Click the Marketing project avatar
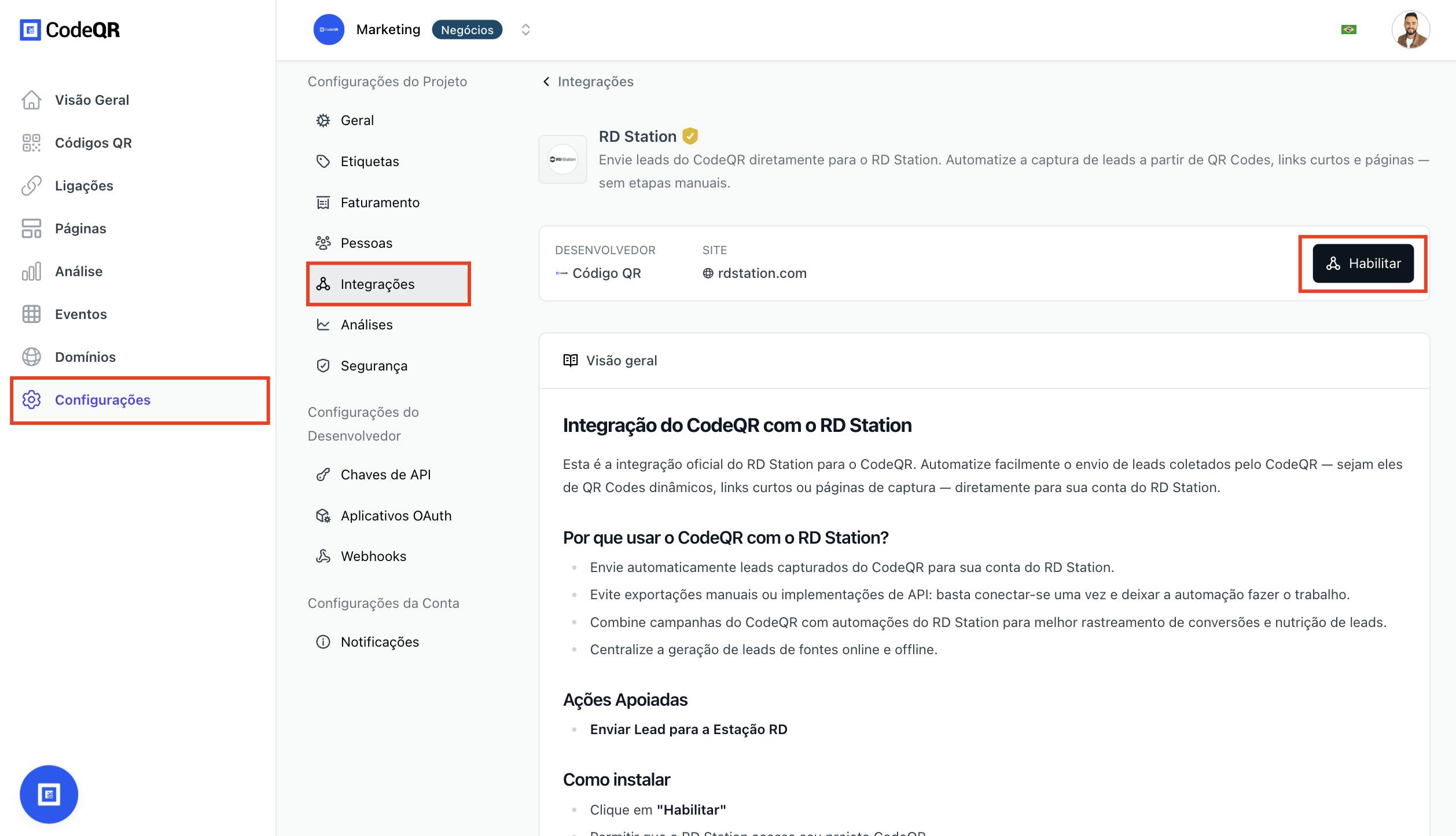The height and width of the screenshot is (836, 1456). click(x=329, y=30)
